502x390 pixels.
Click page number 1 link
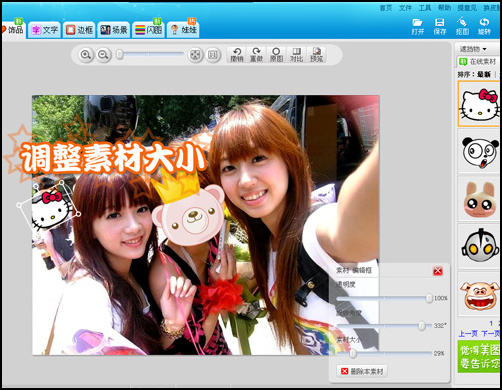coord(491,323)
